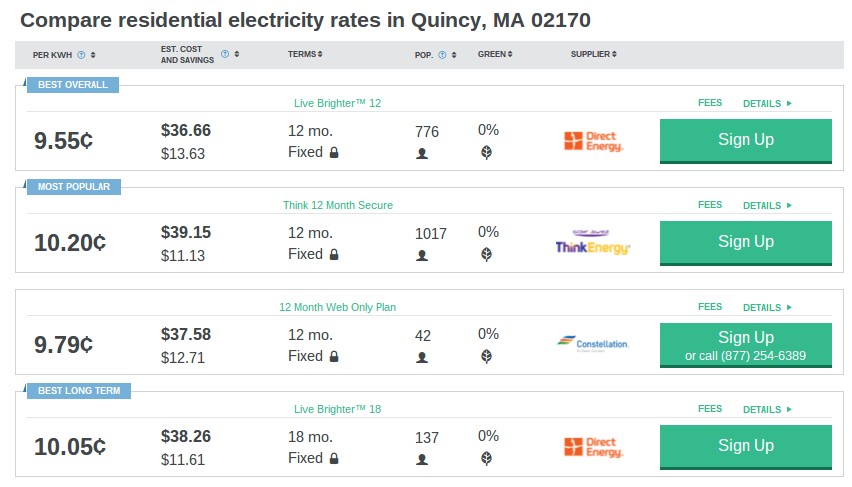The width and height of the screenshot is (852, 487).
Task: Sort by Green column arrows
Action: pos(510,54)
